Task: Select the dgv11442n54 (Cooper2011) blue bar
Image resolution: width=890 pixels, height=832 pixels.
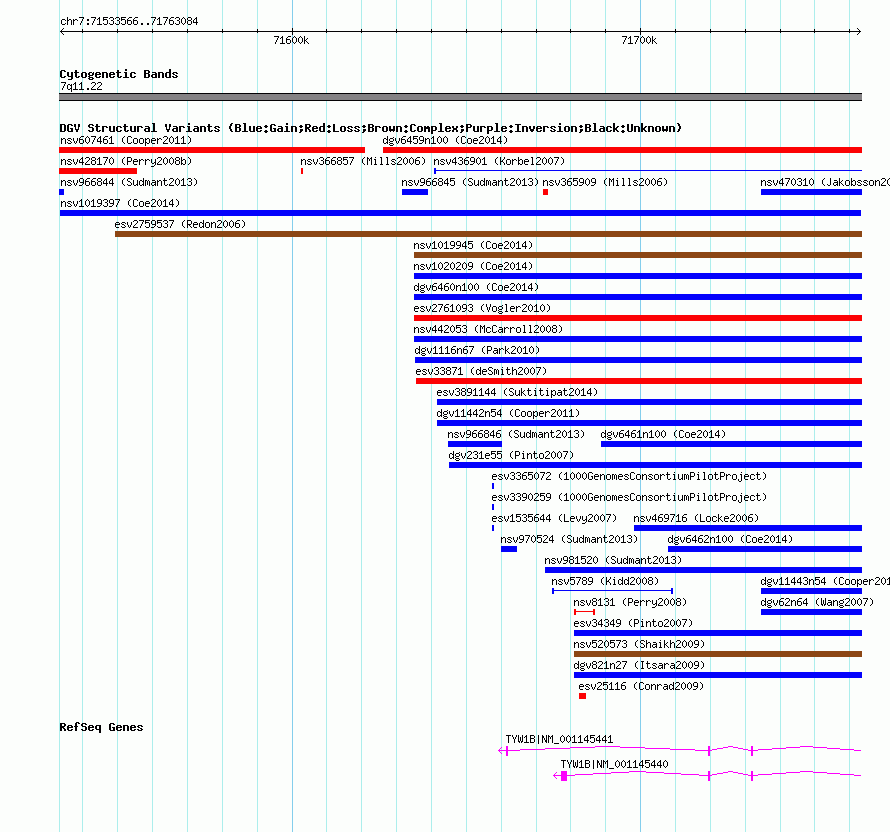Action: (x=649, y=423)
